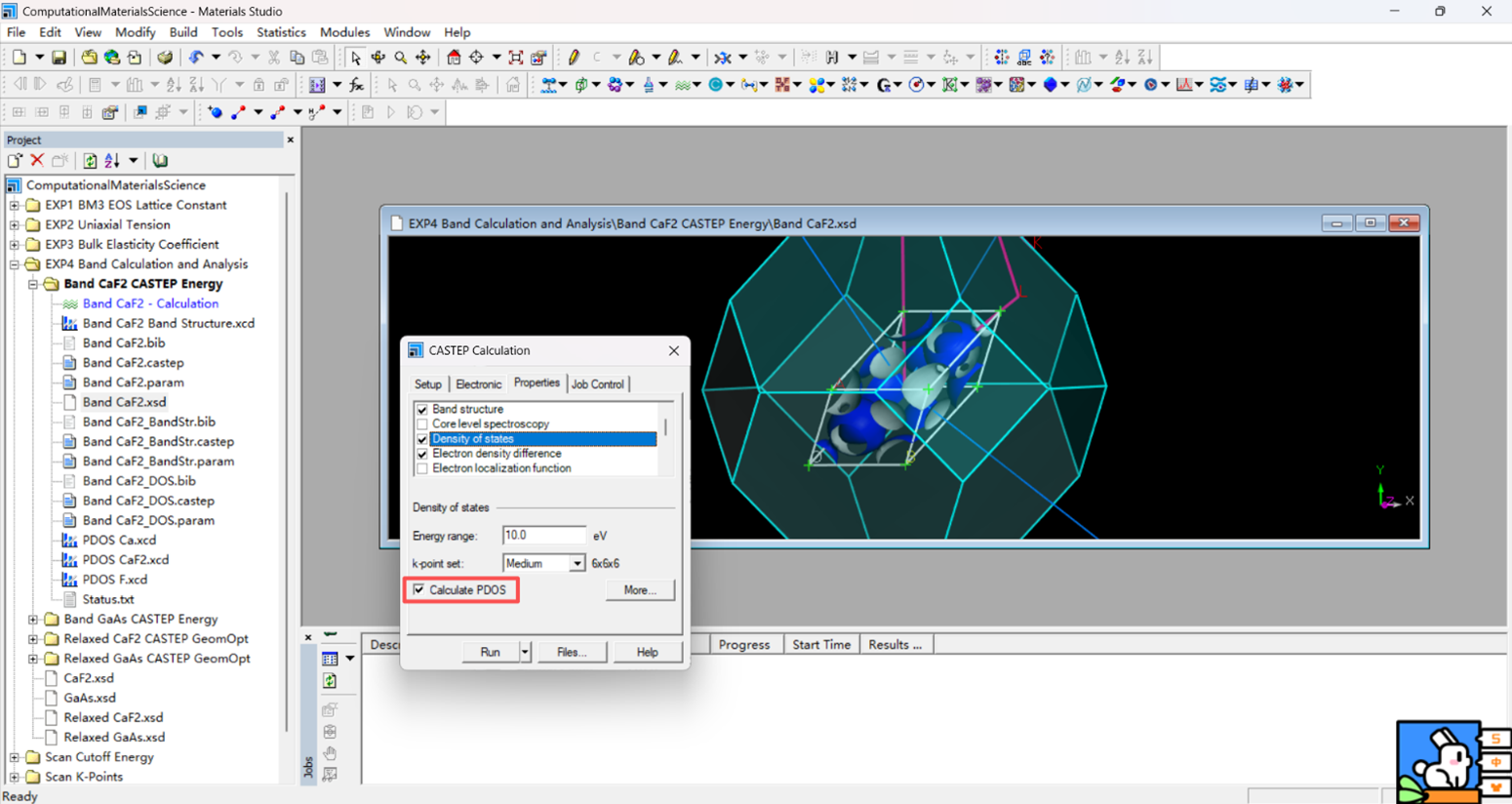This screenshot has width=1512, height=804.
Task: Recenter the view with the crosshair icon
Action: coord(476,58)
